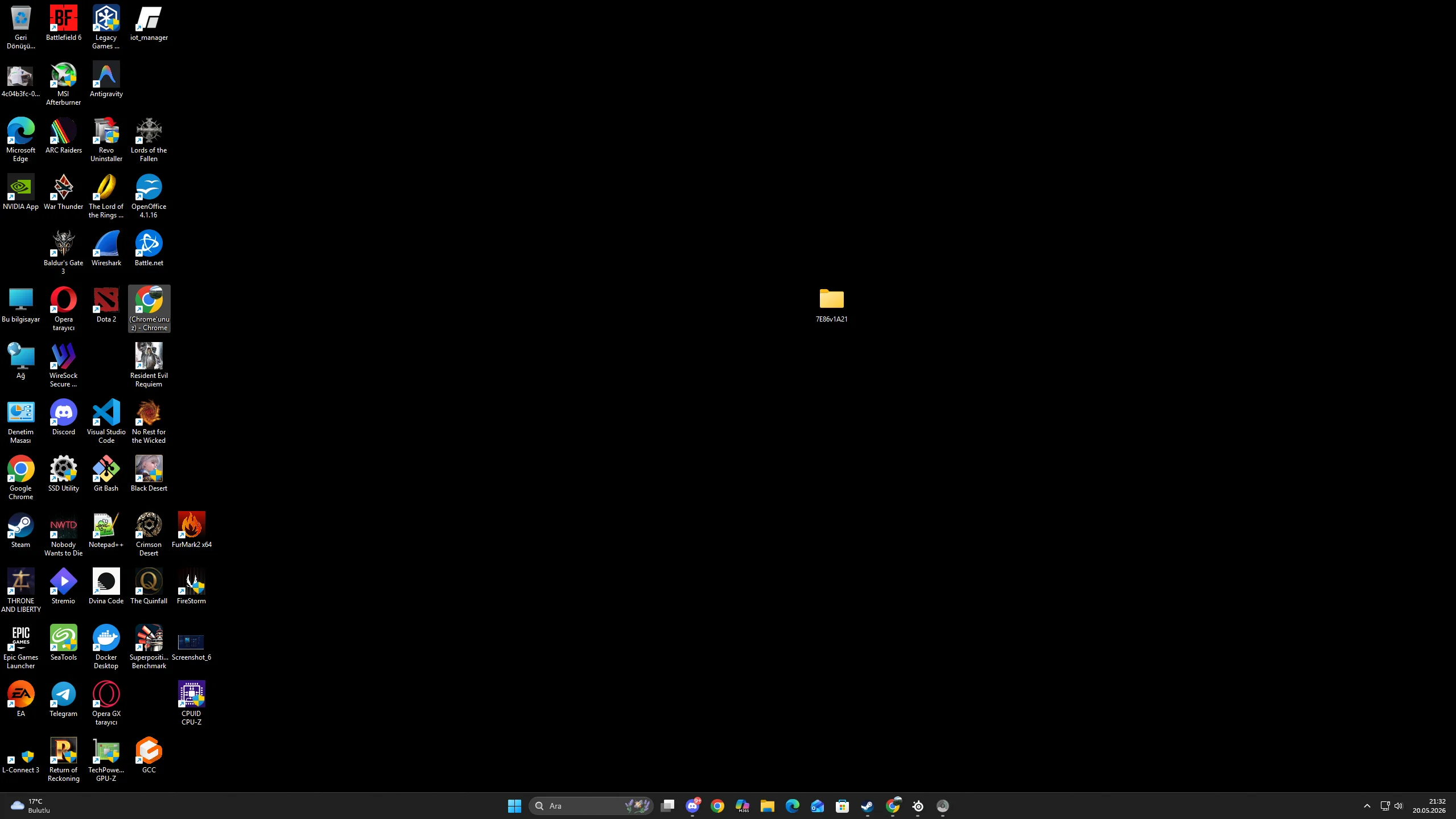Select the Crimson Desert shortcut
1456x819 pixels.
(x=149, y=534)
